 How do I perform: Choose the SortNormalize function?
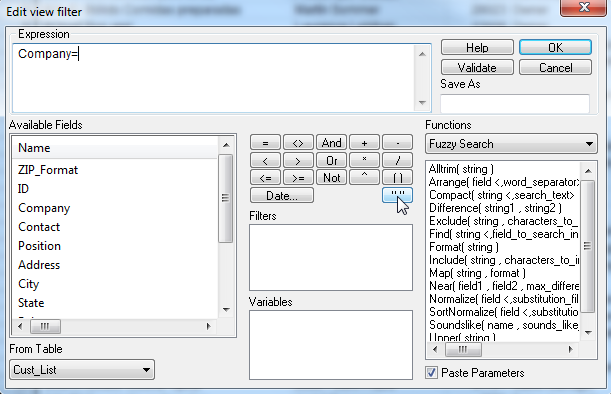tap(503, 312)
